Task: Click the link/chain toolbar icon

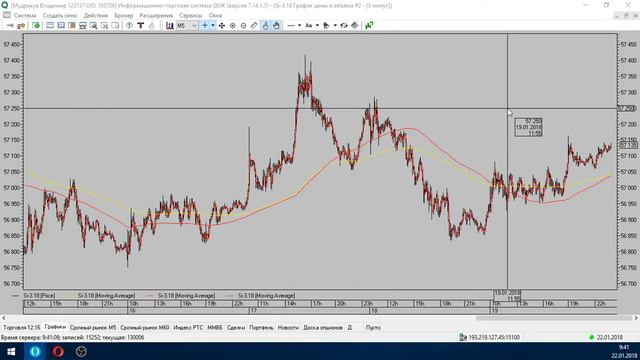Action: click(344, 25)
